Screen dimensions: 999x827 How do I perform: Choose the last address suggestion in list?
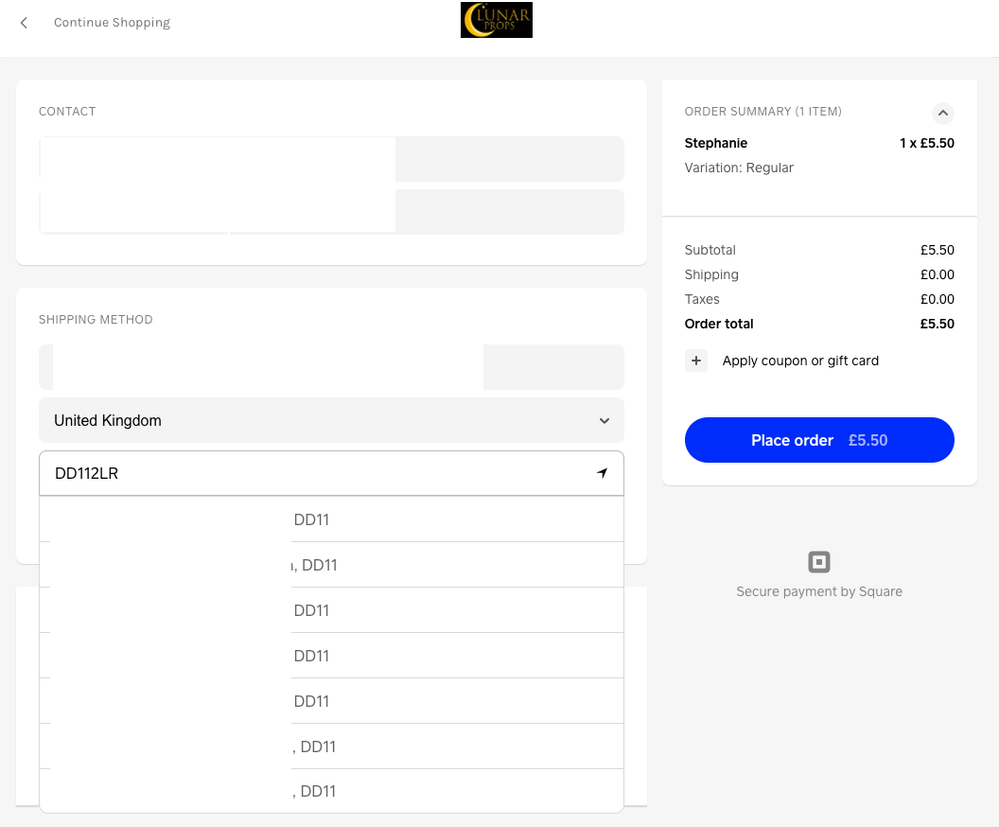tap(331, 791)
